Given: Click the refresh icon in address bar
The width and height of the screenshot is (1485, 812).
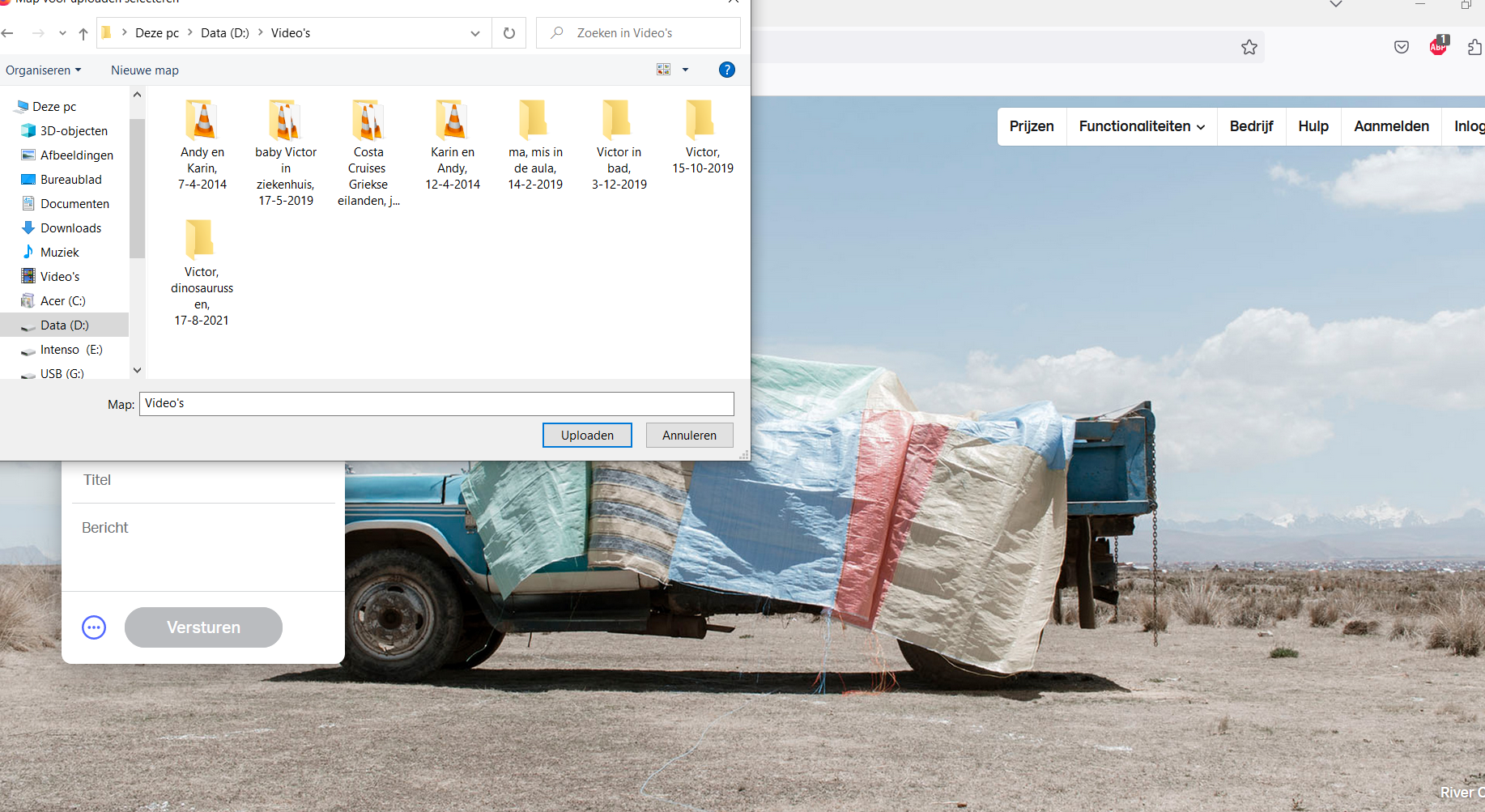Looking at the screenshot, I should [x=508, y=33].
